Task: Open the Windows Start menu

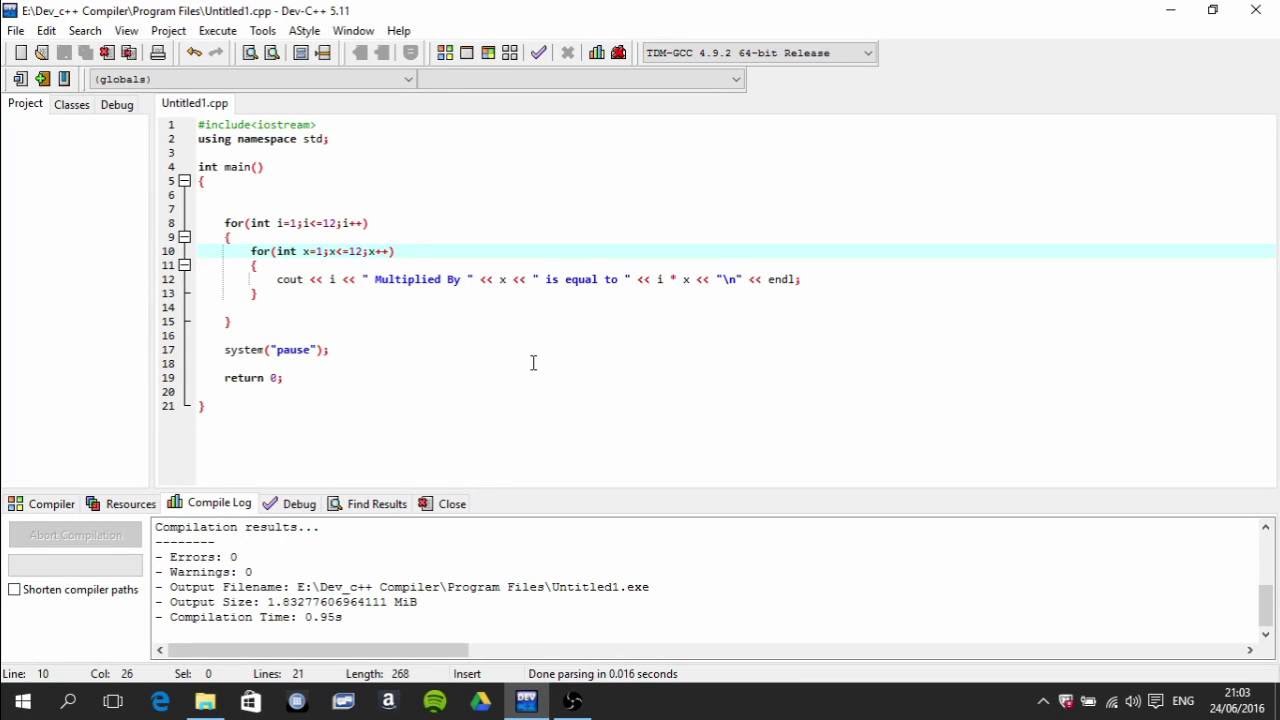Action: 22,701
